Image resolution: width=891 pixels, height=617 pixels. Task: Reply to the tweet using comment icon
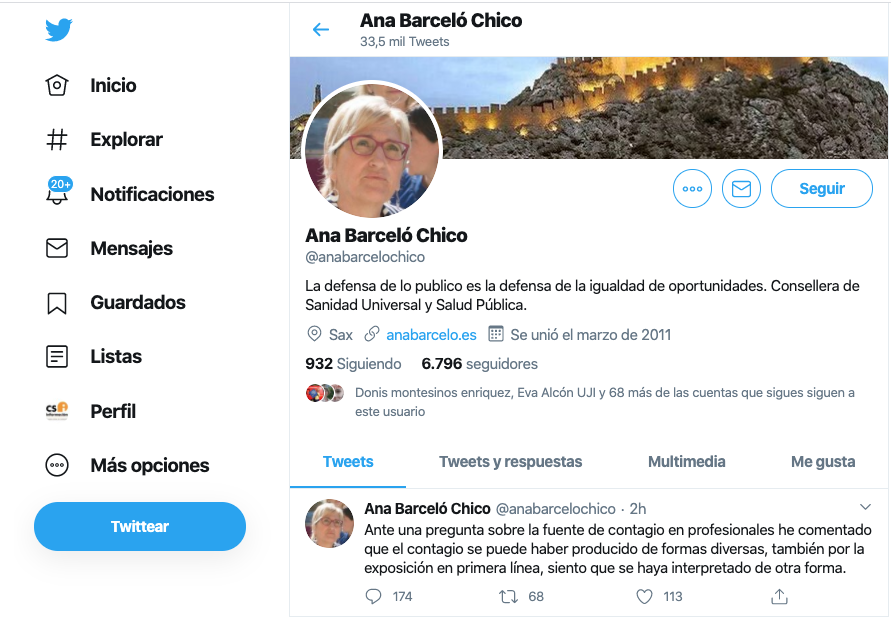click(373, 596)
